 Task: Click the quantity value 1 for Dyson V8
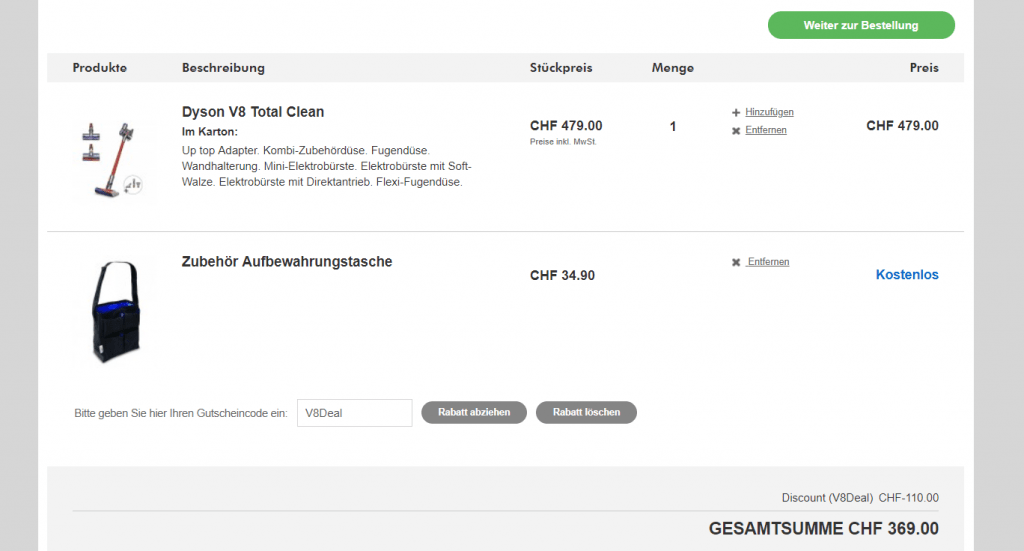[x=673, y=127]
